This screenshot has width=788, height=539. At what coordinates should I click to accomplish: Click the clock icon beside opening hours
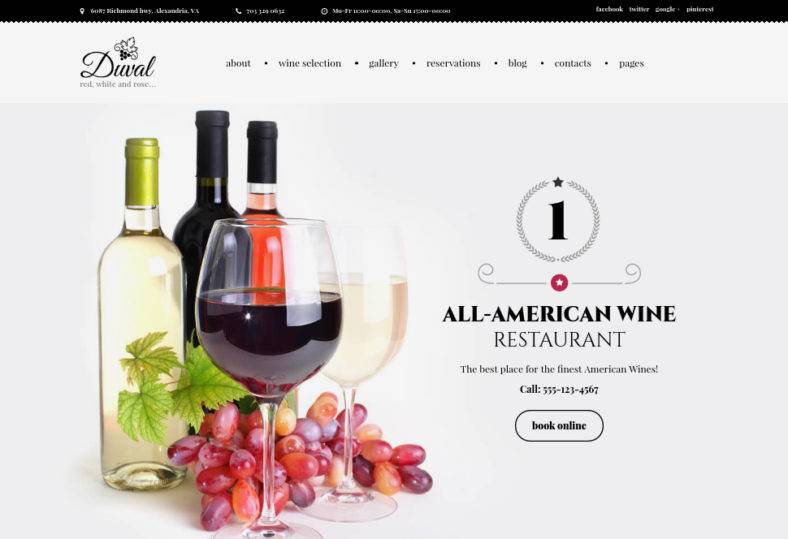point(324,11)
